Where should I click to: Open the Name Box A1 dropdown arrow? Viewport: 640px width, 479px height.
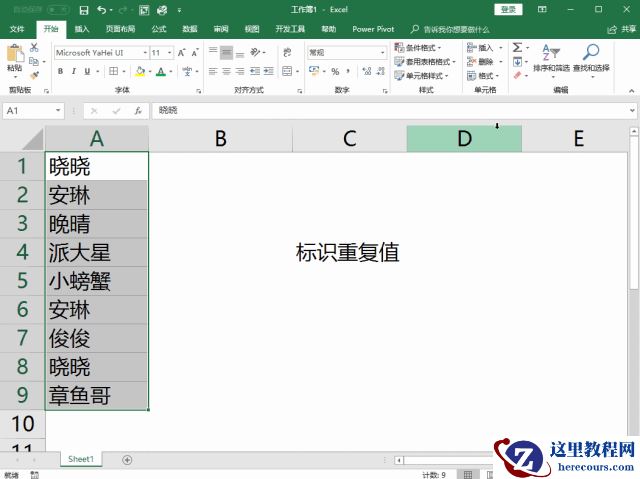tap(58, 111)
